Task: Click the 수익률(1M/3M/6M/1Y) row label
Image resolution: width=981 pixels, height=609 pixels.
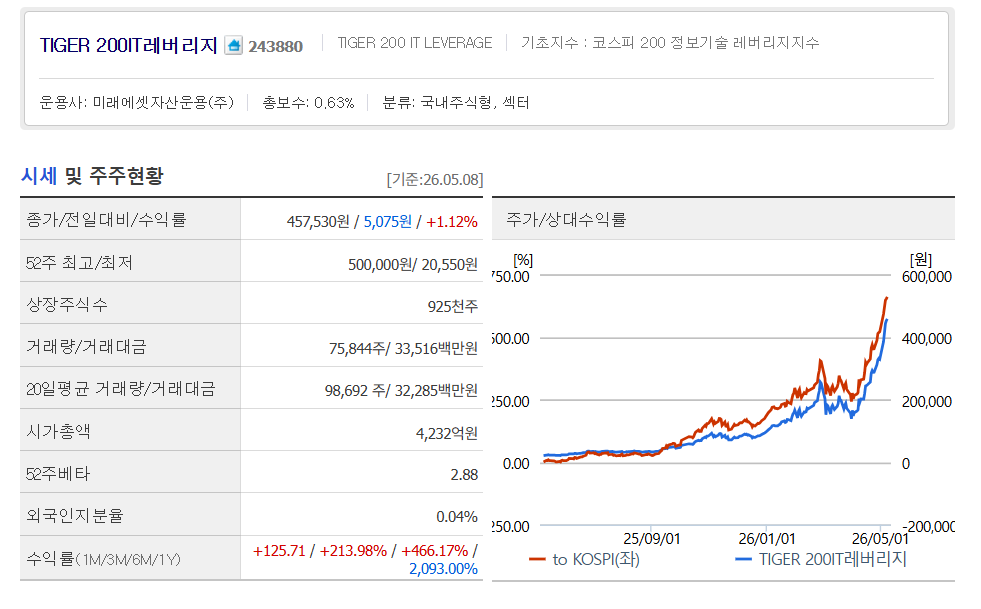Action: 103,559
